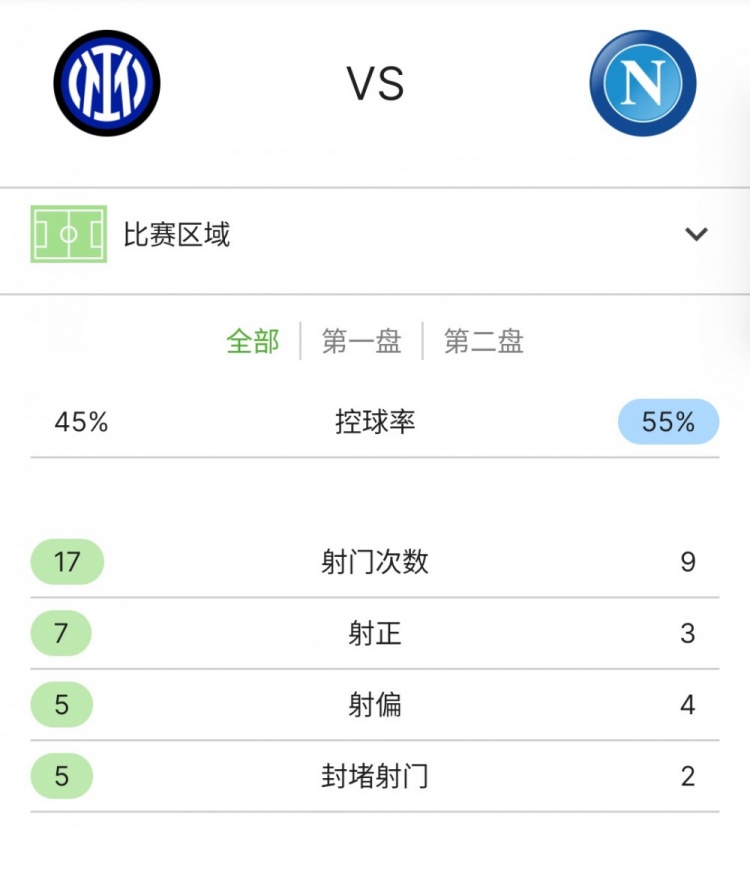Click the green 17 shots badge

67,562
